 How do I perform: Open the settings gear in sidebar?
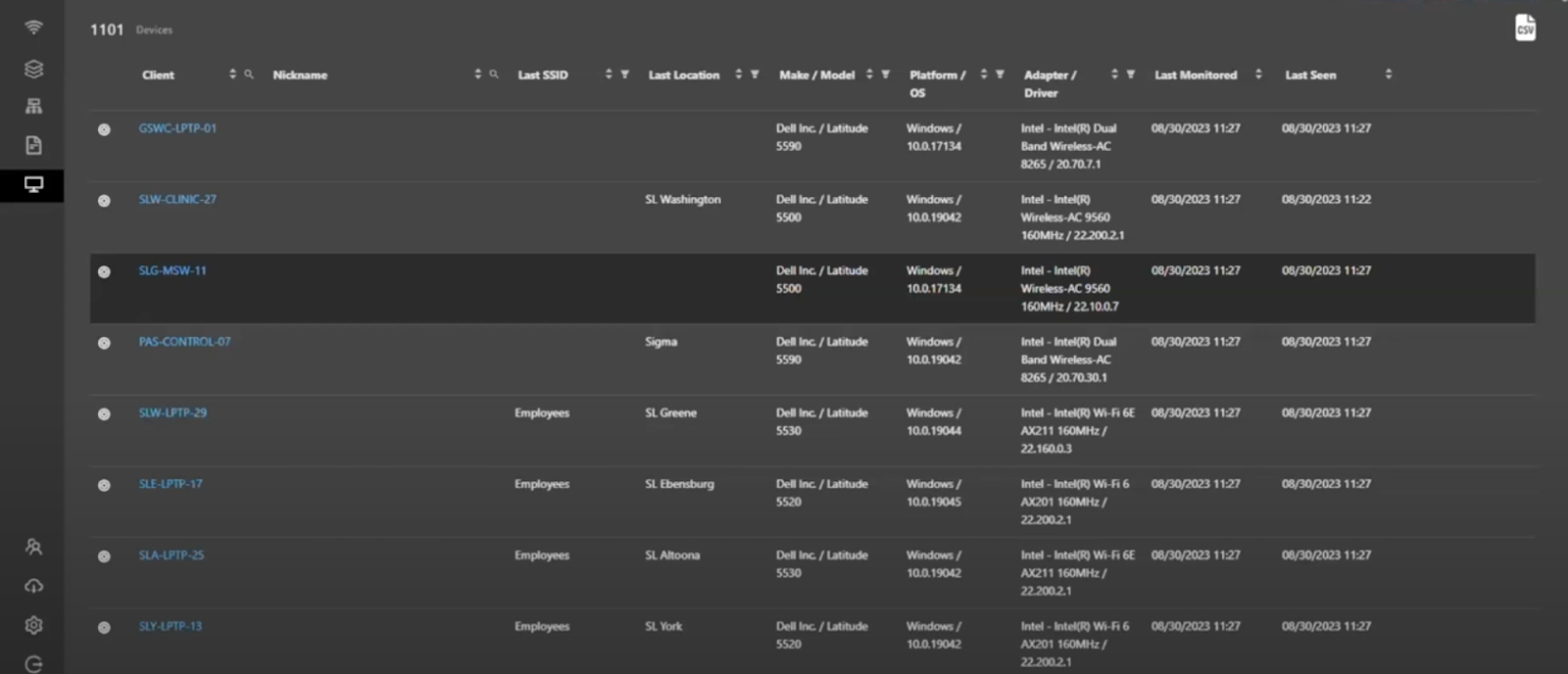click(x=33, y=625)
